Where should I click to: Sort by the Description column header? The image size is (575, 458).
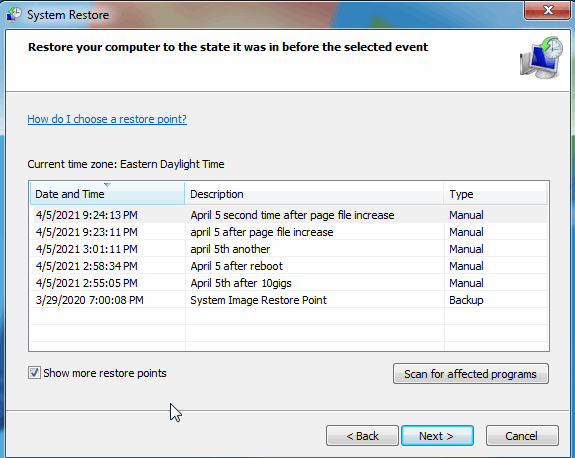[314, 194]
